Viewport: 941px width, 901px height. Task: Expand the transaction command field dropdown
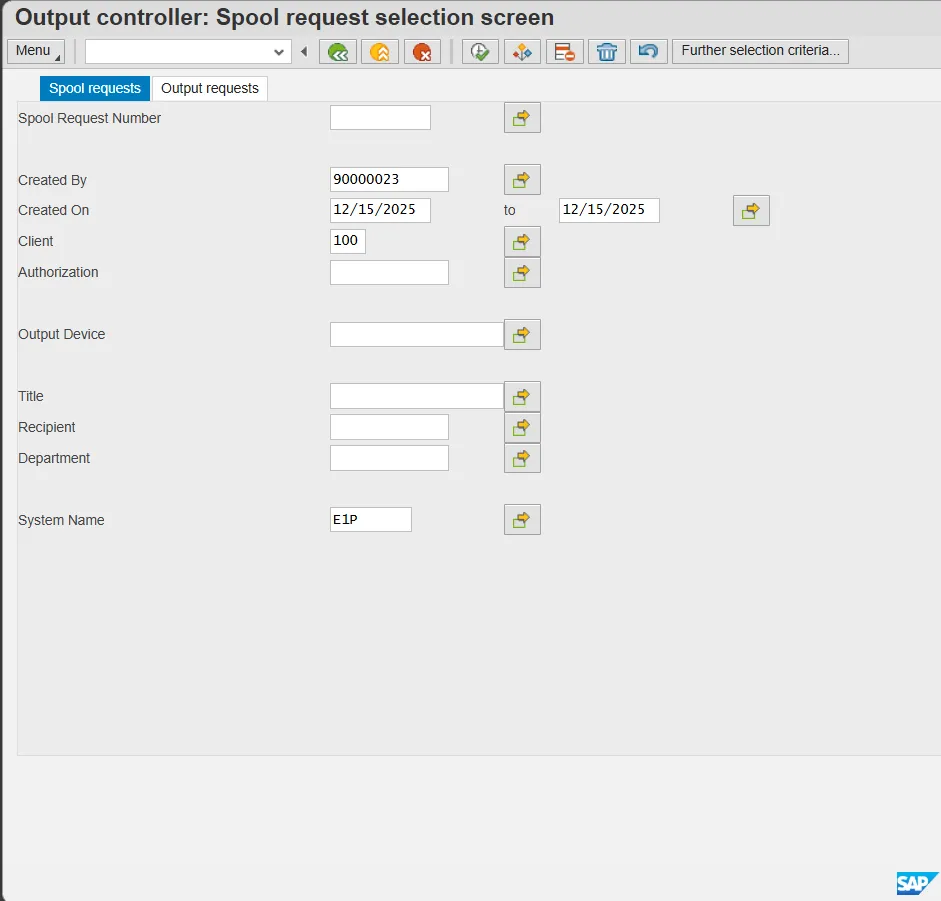click(279, 52)
